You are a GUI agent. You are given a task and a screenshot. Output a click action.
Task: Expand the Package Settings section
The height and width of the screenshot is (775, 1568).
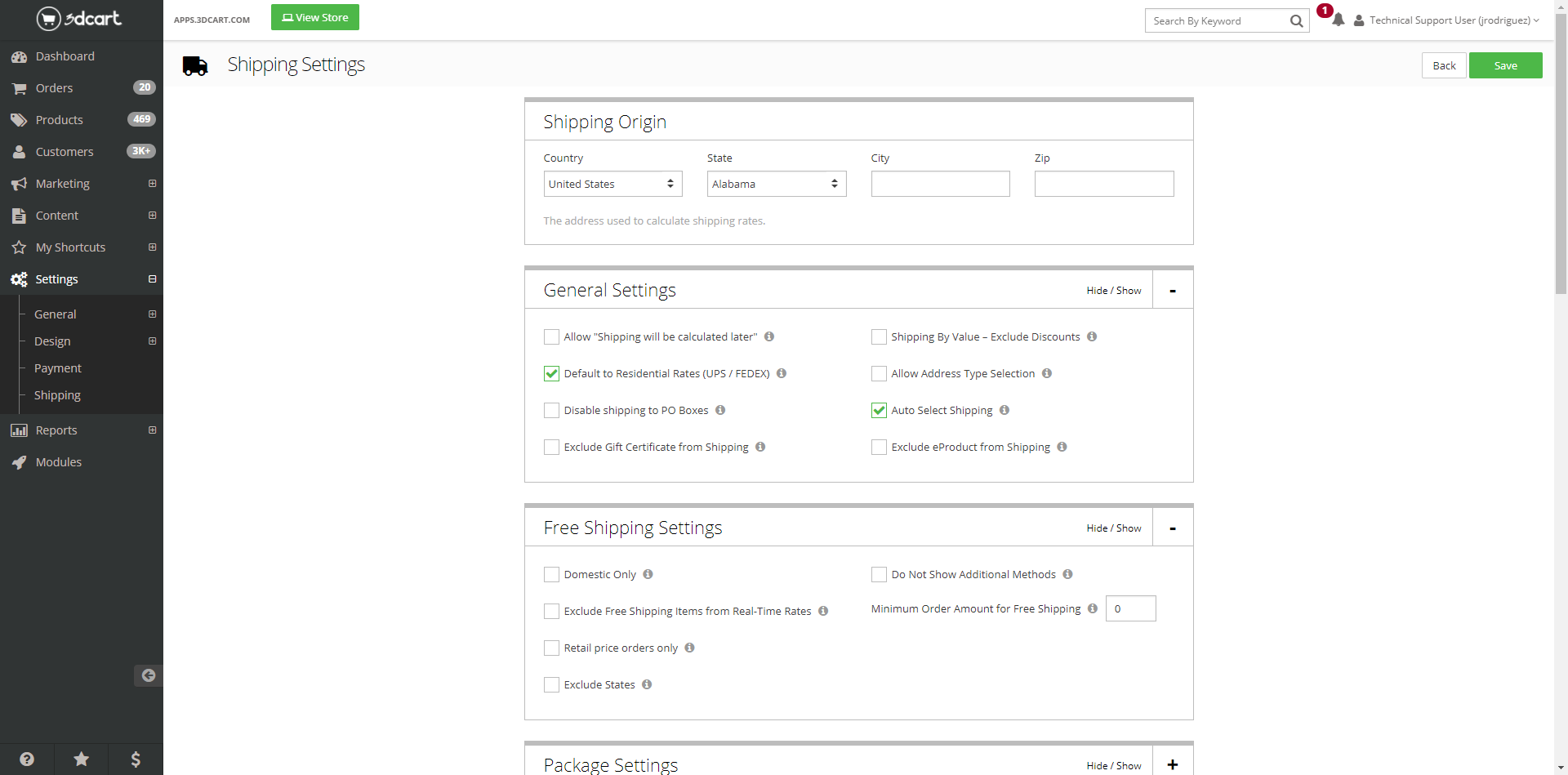pyautogui.click(x=1172, y=764)
